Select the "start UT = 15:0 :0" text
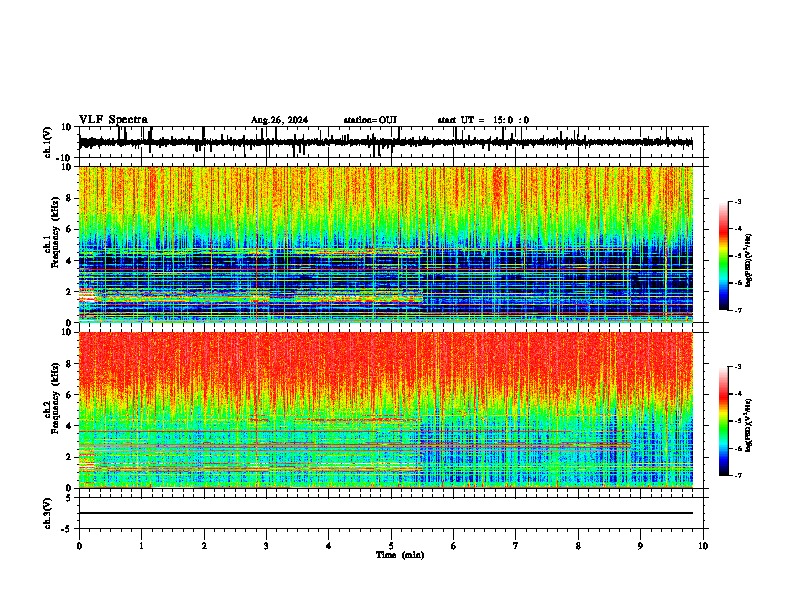This screenshot has height=612, width=792. (x=483, y=120)
